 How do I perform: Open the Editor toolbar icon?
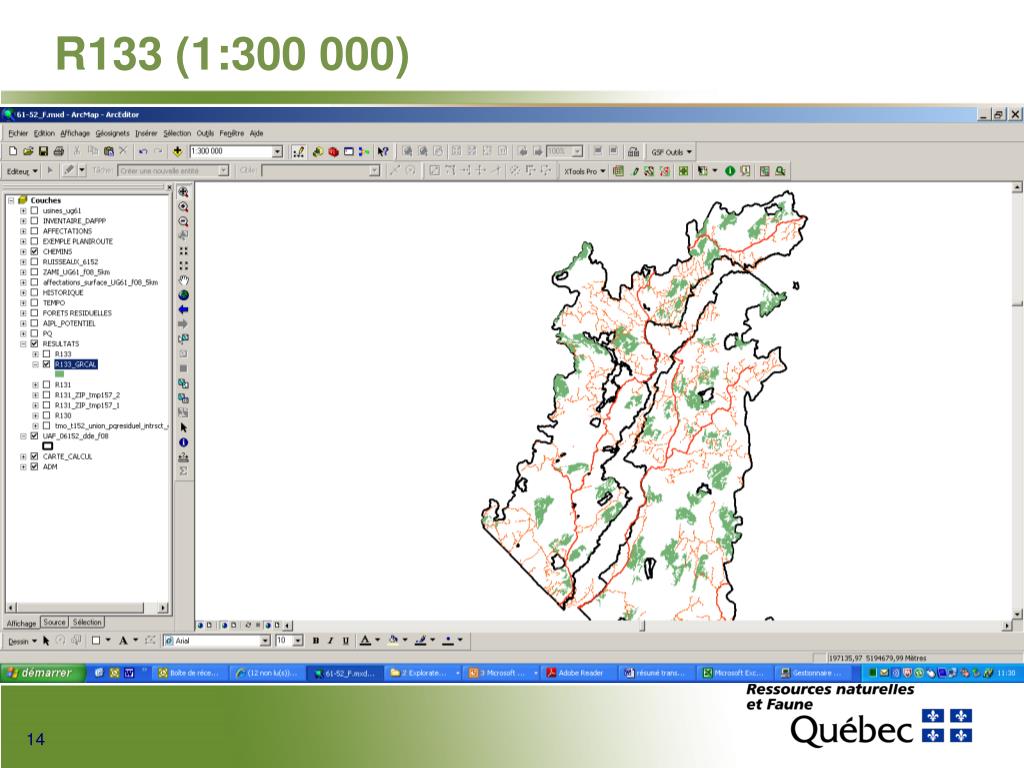(298, 152)
